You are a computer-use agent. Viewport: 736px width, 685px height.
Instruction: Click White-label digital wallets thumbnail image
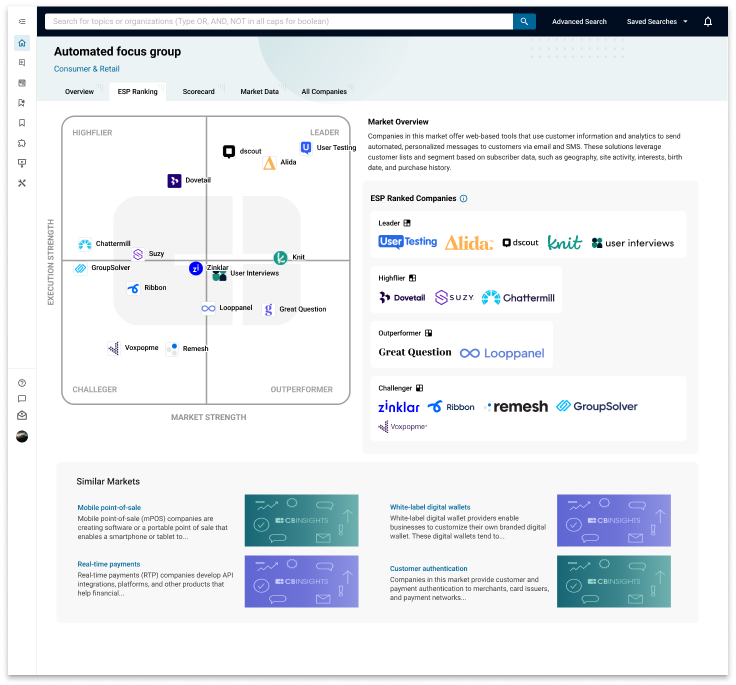pyautogui.click(x=614, y=520)
